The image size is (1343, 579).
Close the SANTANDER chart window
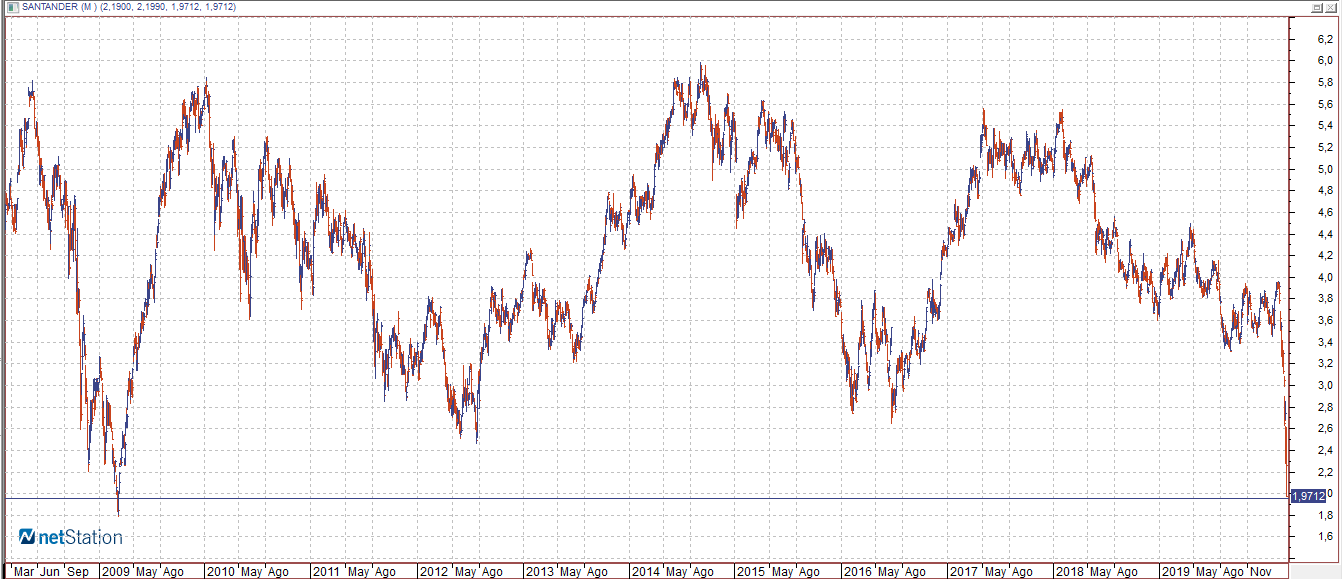(1332, 7)
